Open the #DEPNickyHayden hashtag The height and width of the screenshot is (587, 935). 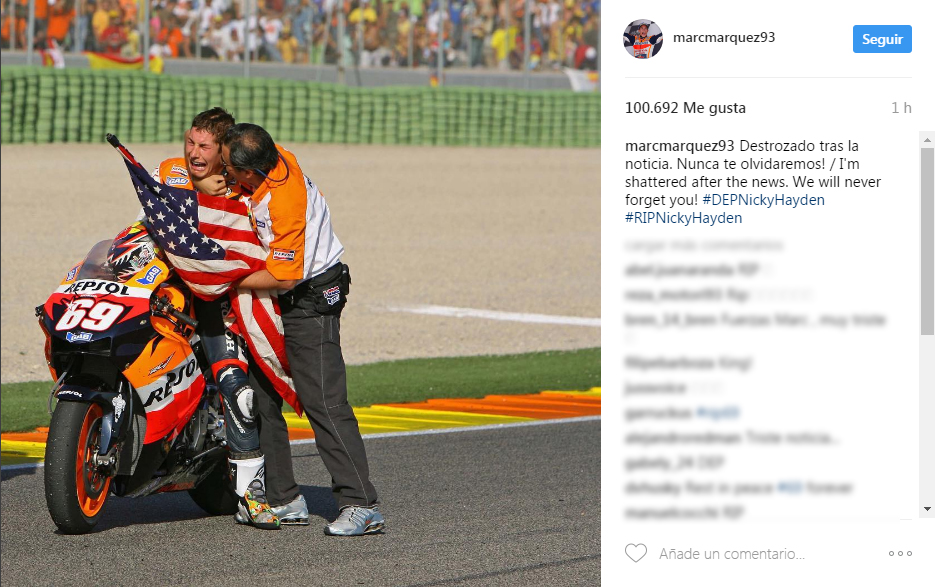click(x=763, y=200)
